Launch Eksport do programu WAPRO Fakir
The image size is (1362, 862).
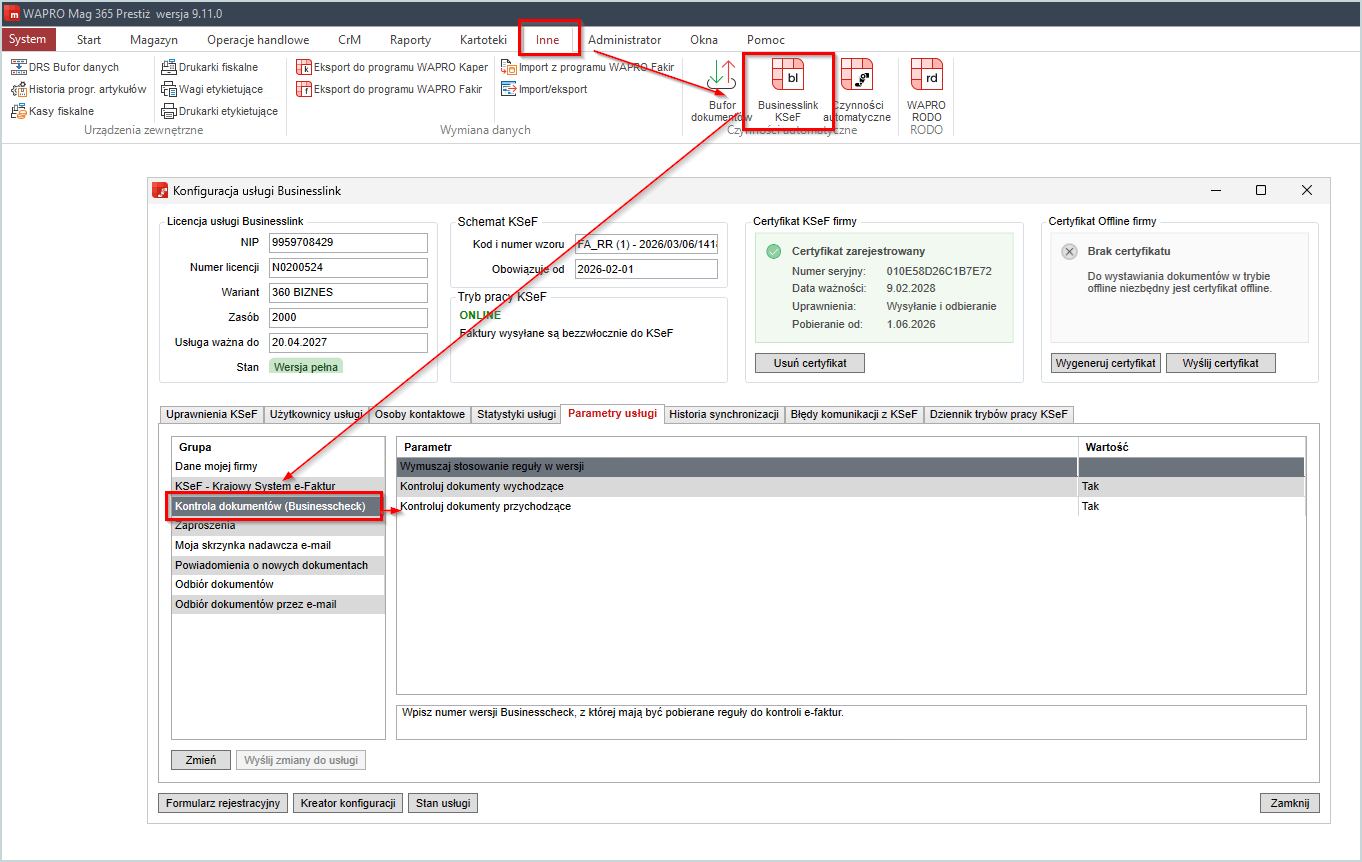tap(390, 89)
